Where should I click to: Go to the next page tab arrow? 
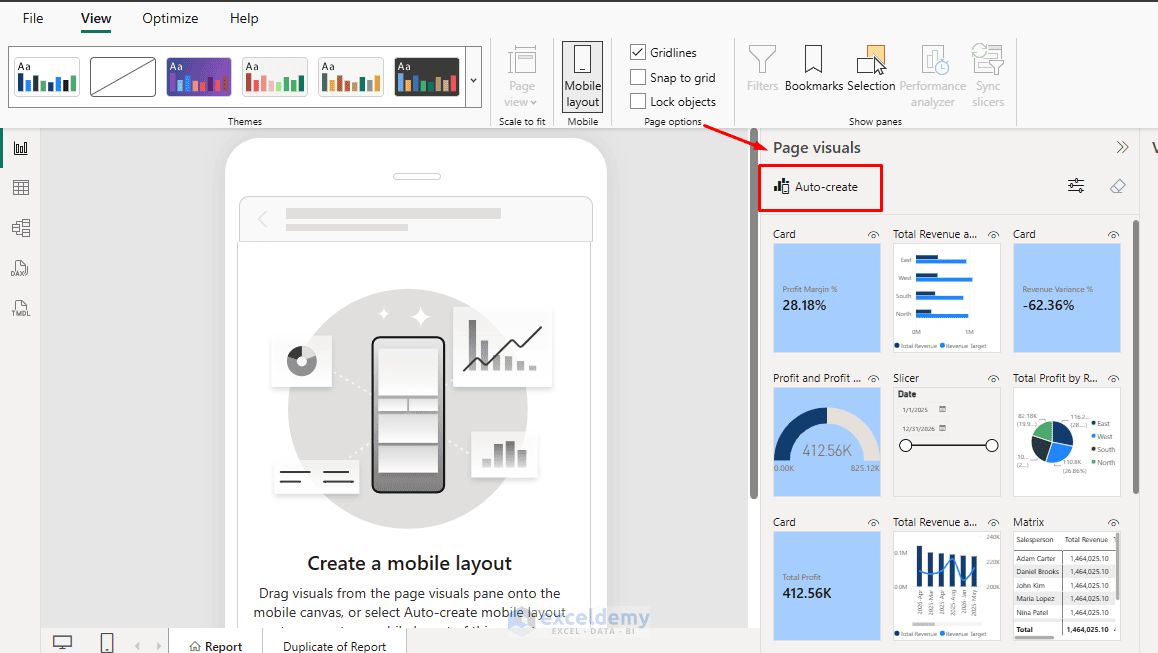coord(158,646)
